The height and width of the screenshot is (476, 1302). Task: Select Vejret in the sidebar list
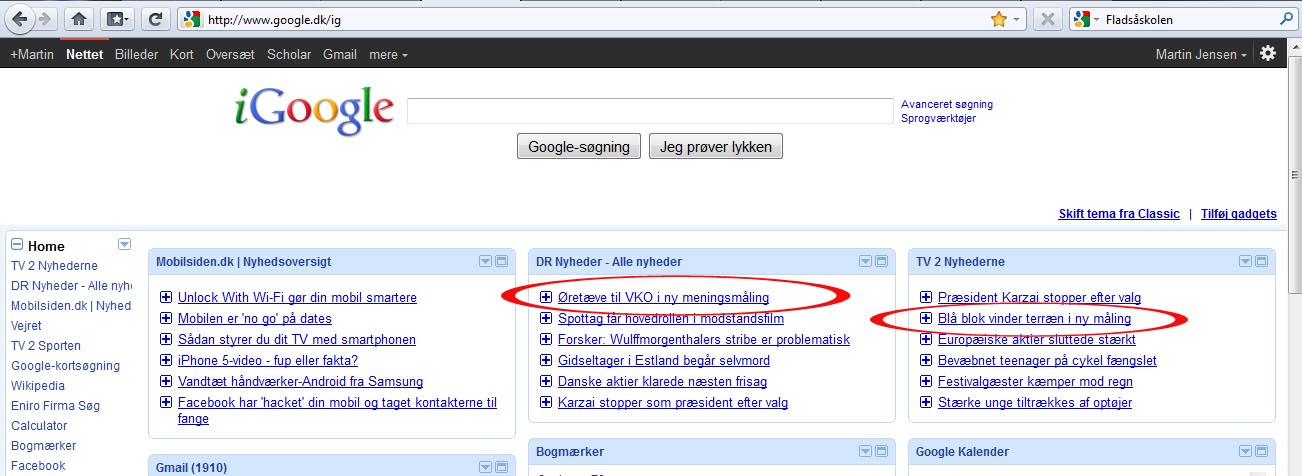click(27, 325)
